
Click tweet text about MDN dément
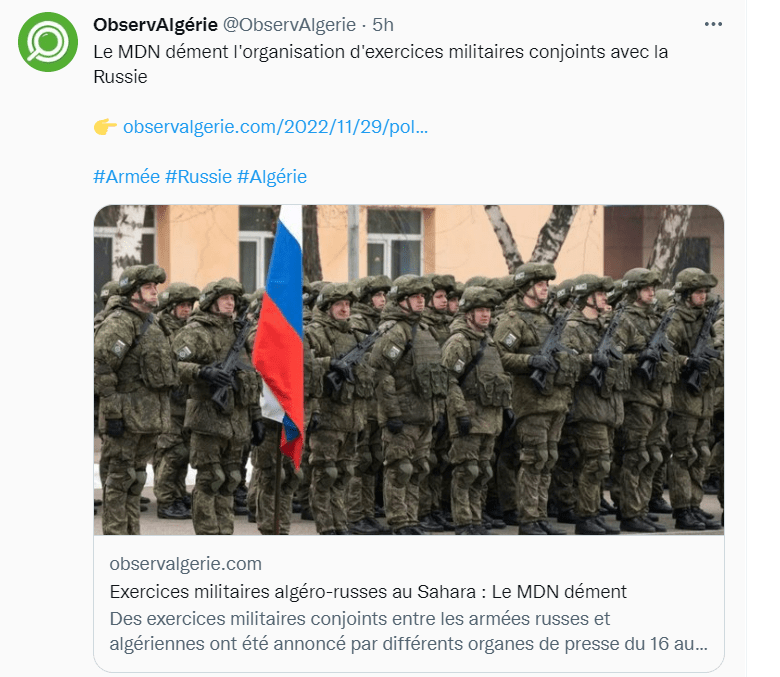click(381, 64)
